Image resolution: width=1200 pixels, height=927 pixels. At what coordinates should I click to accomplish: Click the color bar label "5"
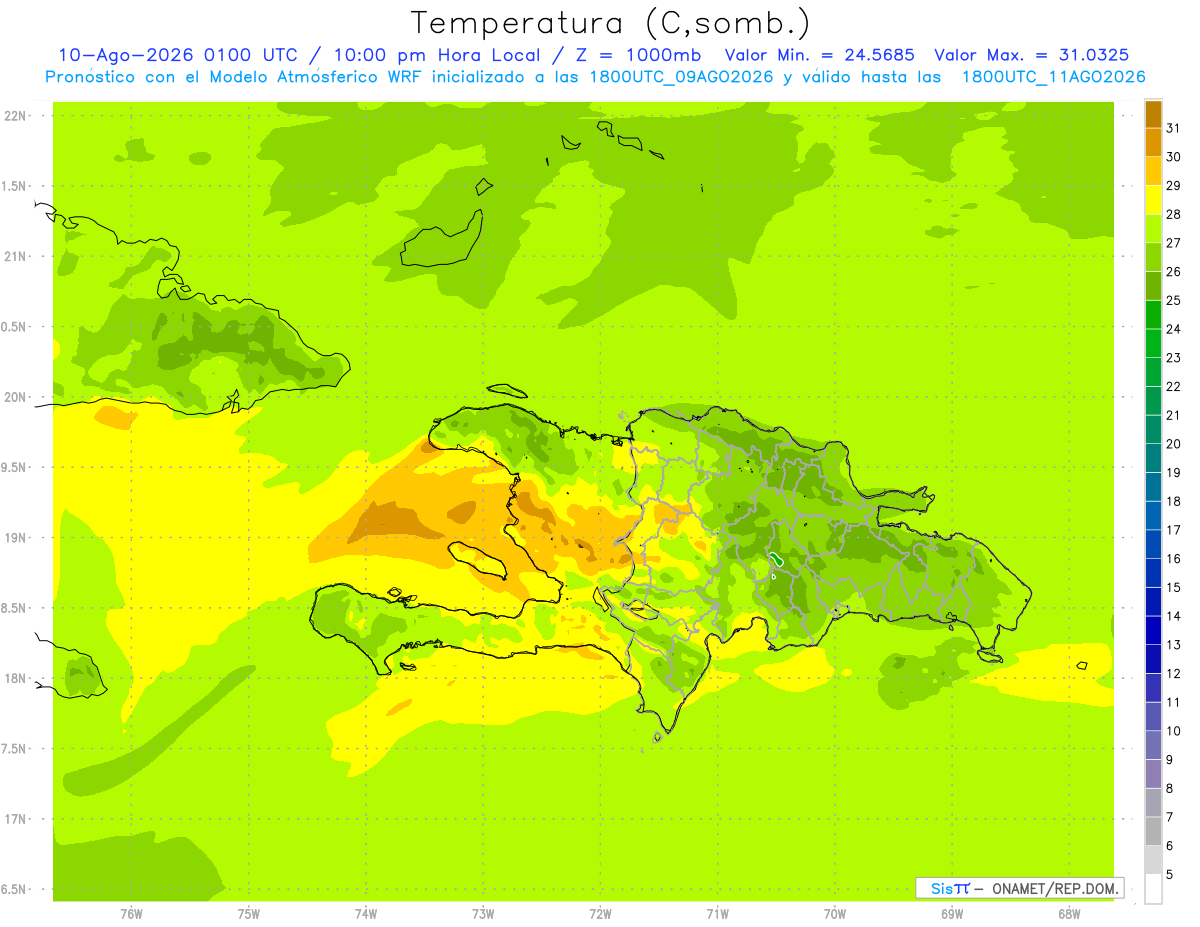coord(1170,875)
